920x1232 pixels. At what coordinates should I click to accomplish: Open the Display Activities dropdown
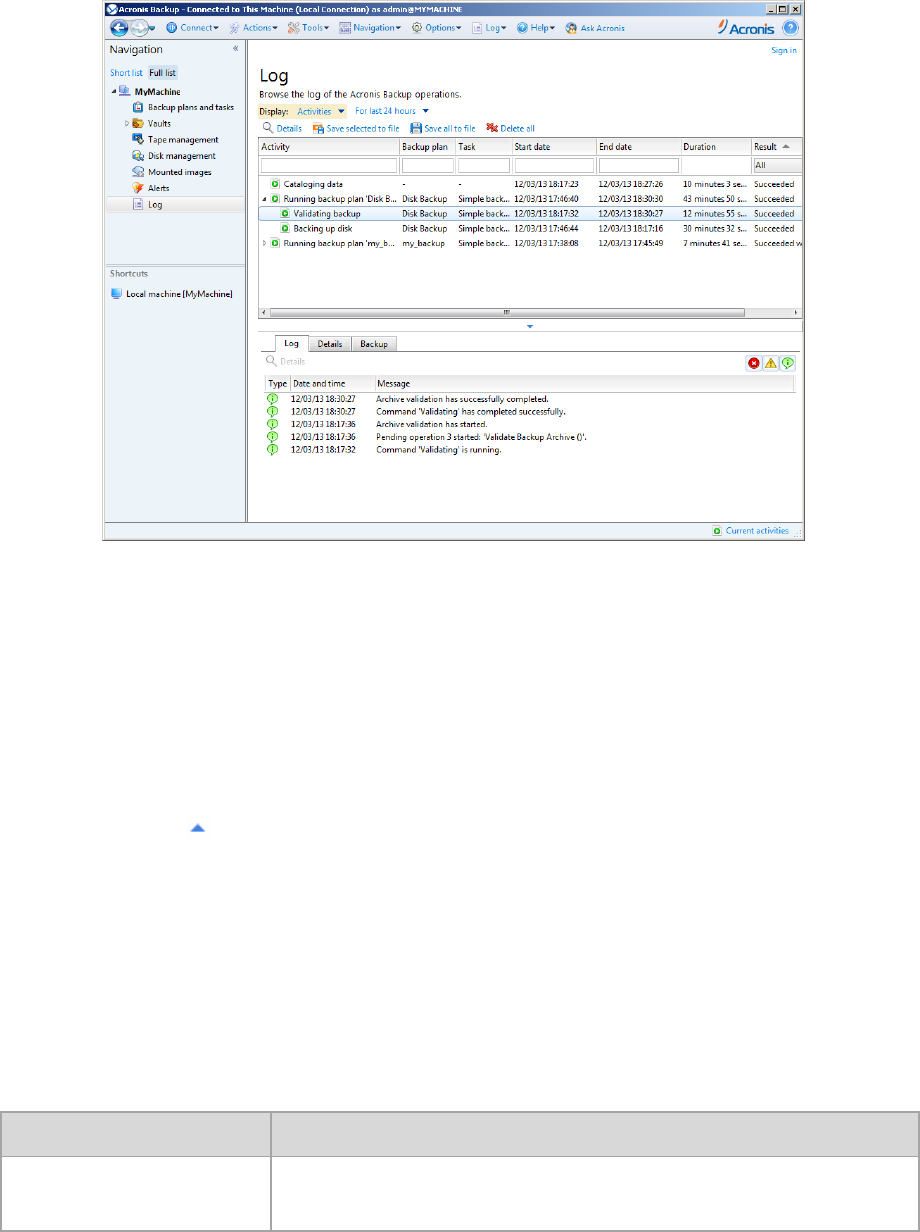point(320,112)
